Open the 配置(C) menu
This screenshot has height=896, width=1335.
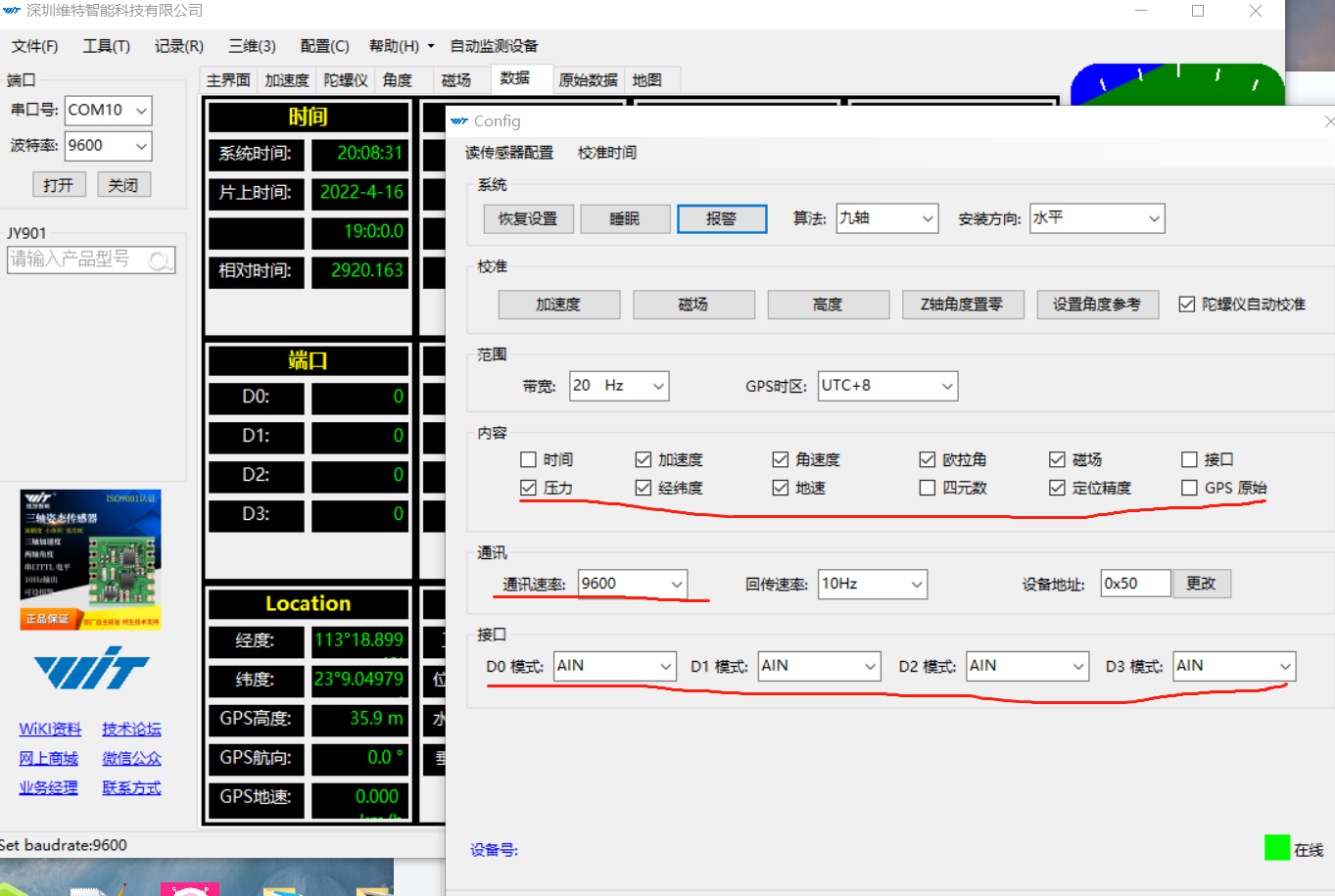click(x=323, y=45)
